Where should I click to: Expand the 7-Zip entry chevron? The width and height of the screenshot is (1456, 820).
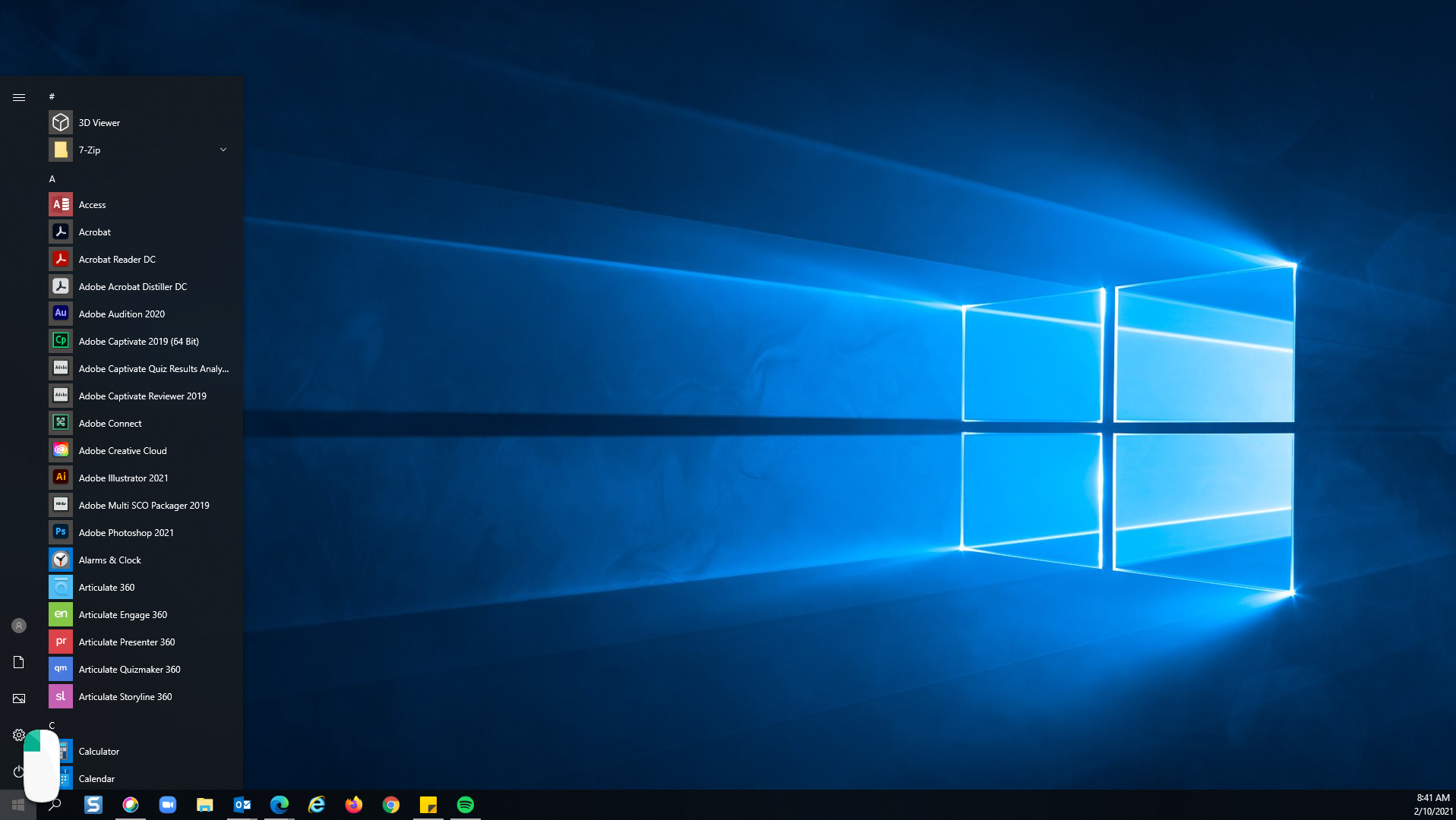click(223, 150)
